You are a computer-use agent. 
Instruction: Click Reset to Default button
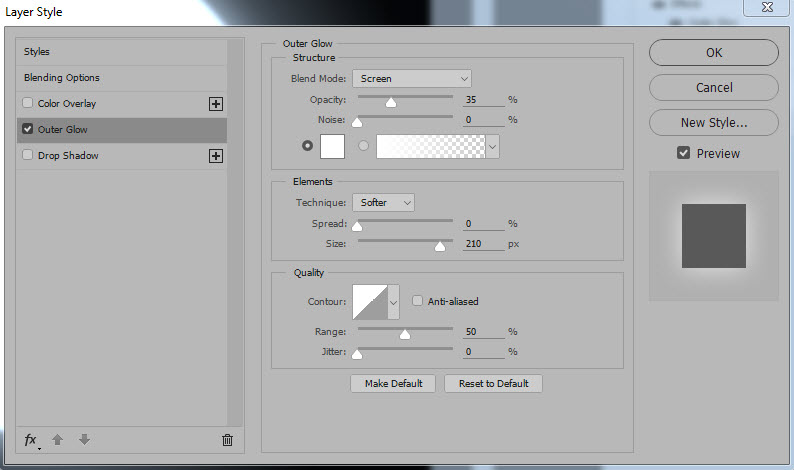click(x=493, y=383)
